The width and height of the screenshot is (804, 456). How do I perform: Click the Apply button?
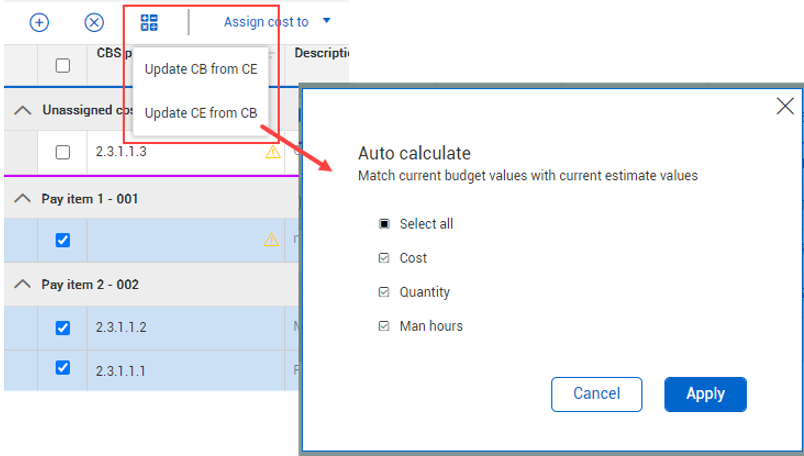click(705, 394)
